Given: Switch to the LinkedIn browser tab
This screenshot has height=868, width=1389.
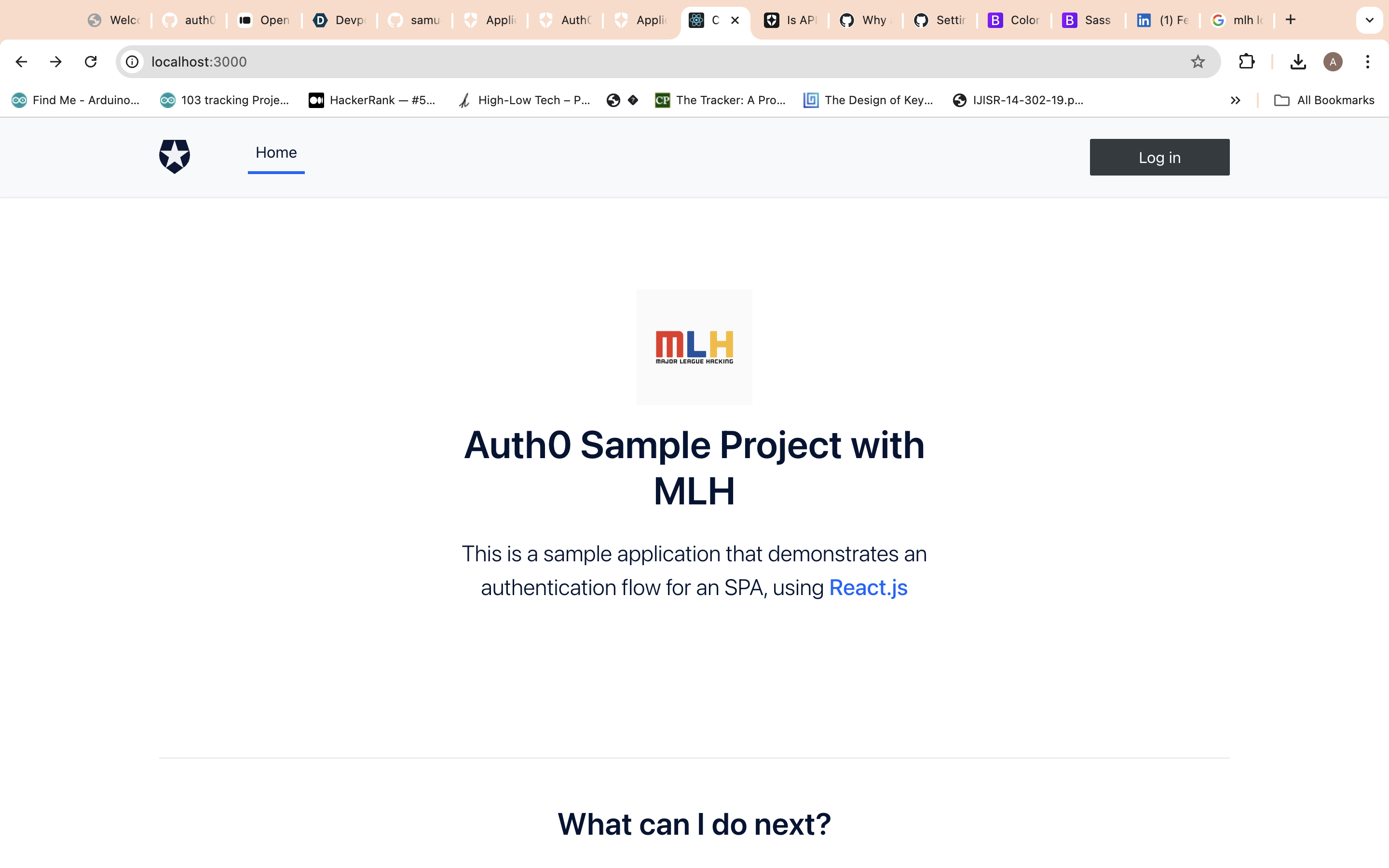Looking at the screenshot, I should [1162, 20].
